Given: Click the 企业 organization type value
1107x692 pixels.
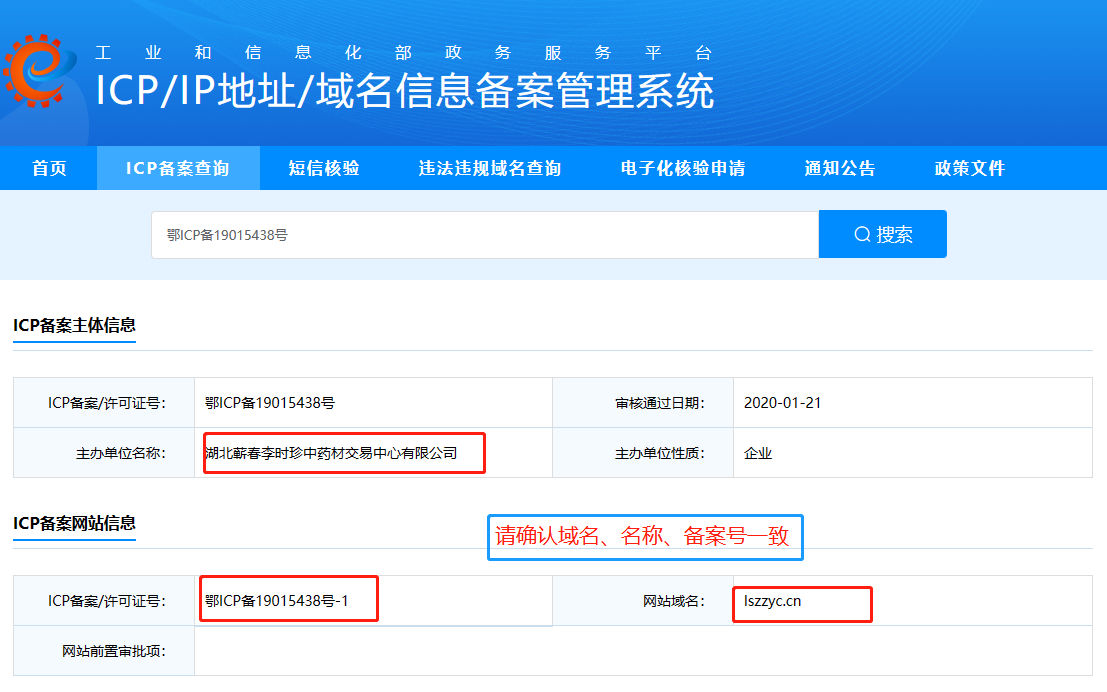Looking at the screenshot, I should 758,453.
